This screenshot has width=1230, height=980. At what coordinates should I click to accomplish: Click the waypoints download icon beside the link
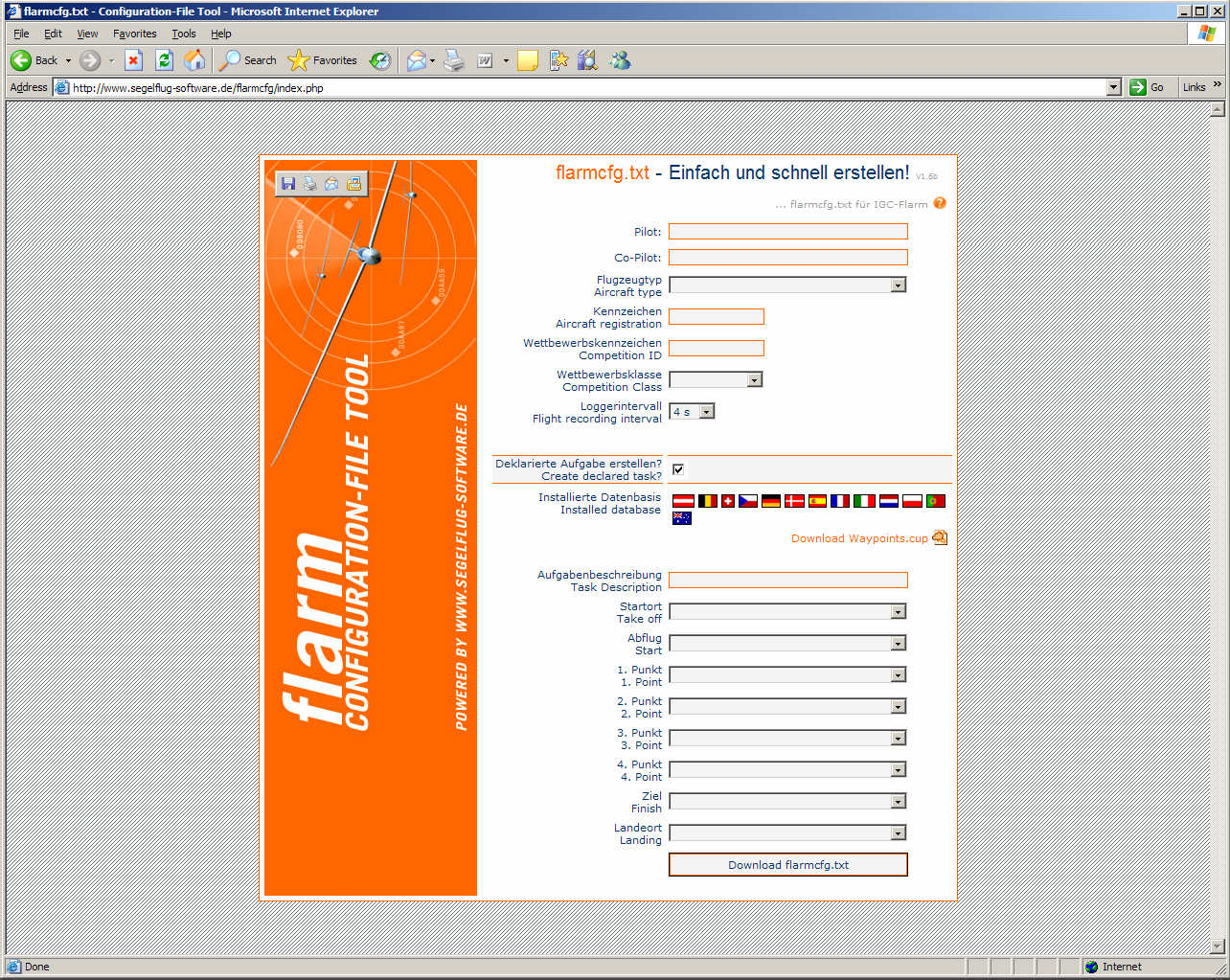(x=940, y=537)
